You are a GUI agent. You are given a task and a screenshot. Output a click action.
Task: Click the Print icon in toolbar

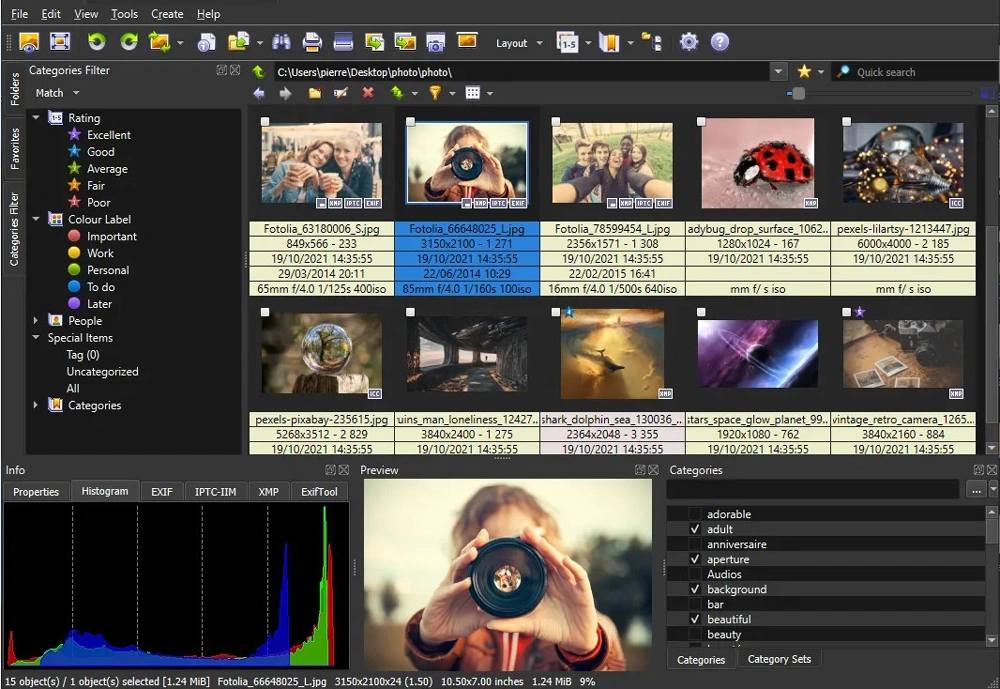point(312,42)
